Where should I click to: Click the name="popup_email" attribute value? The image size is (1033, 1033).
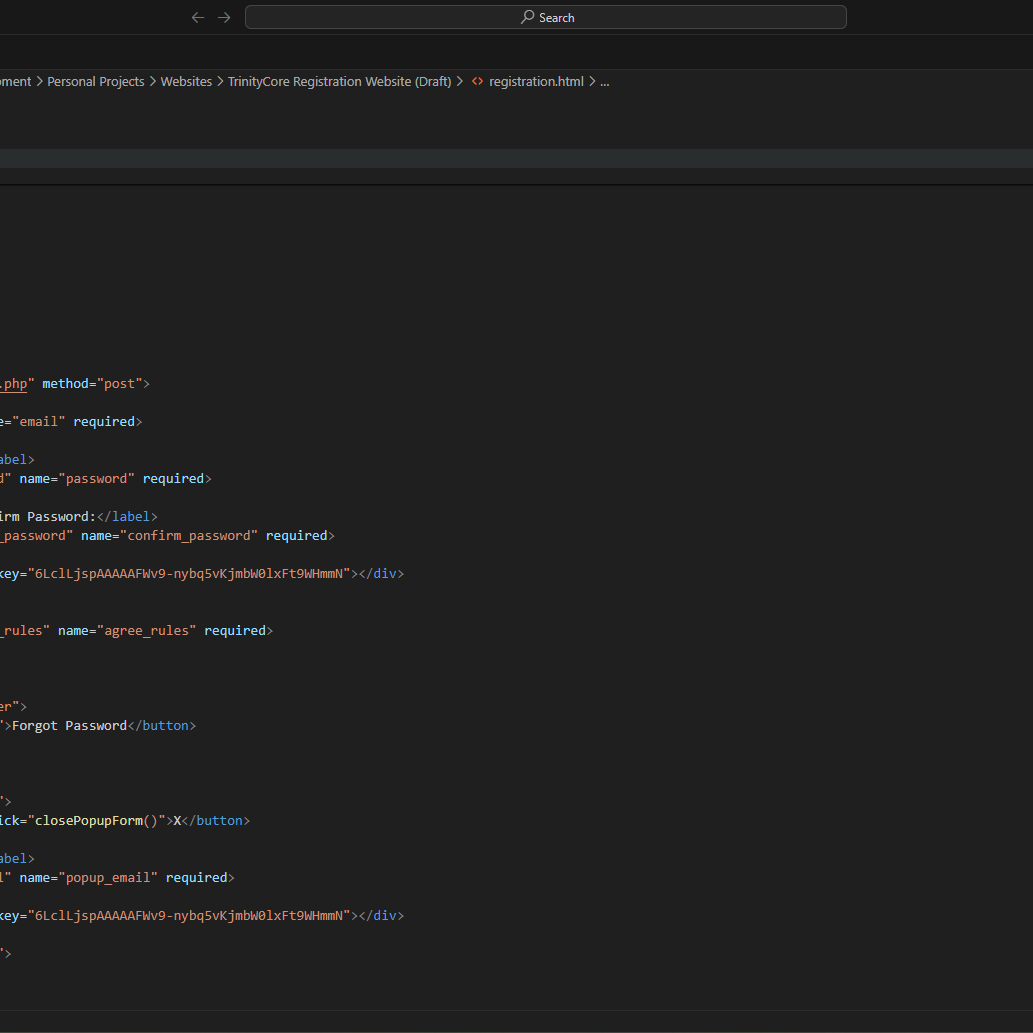pos(108,878)
